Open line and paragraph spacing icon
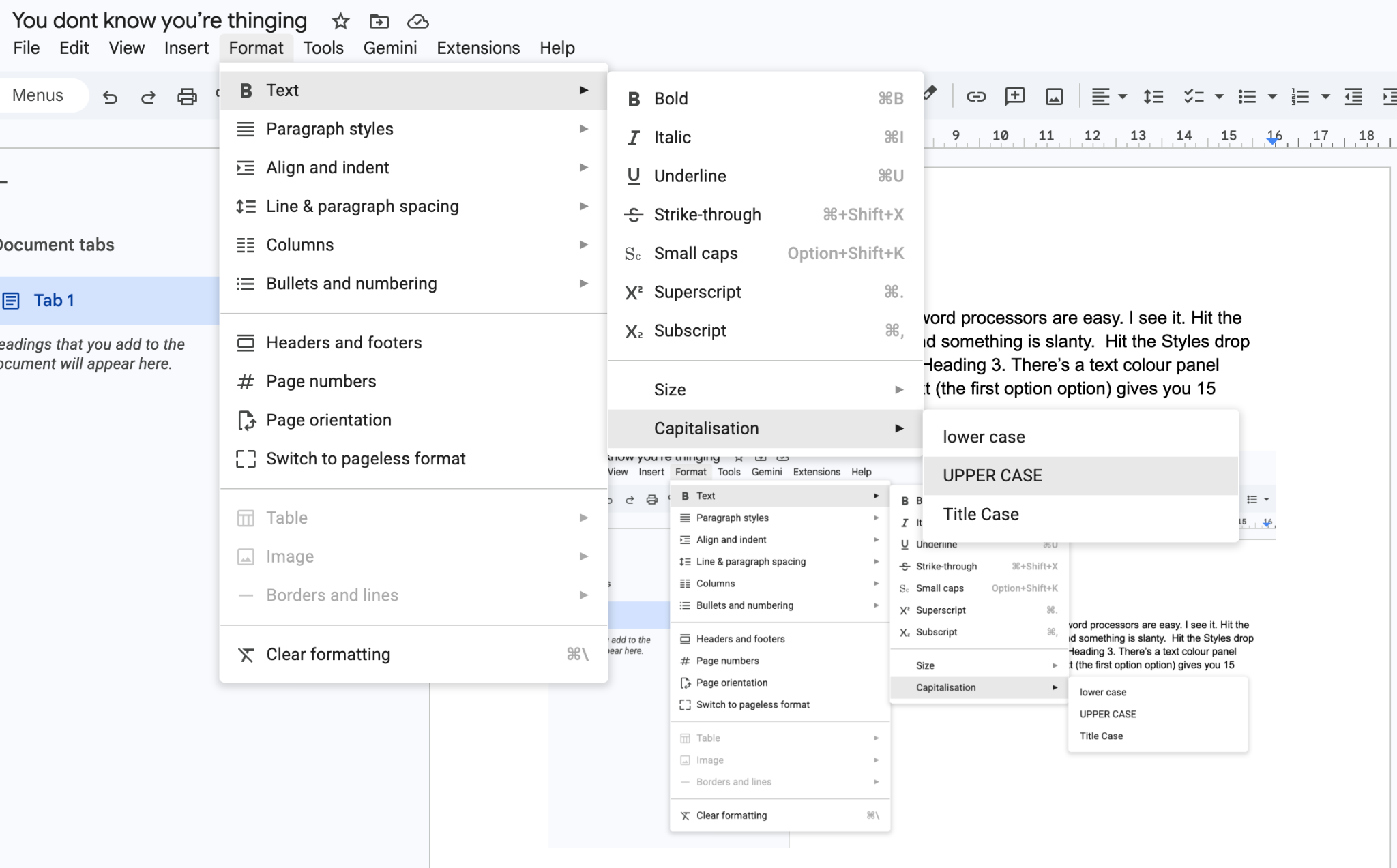1397x868 pixels. pyautogui.click(x=1153, y=96)
